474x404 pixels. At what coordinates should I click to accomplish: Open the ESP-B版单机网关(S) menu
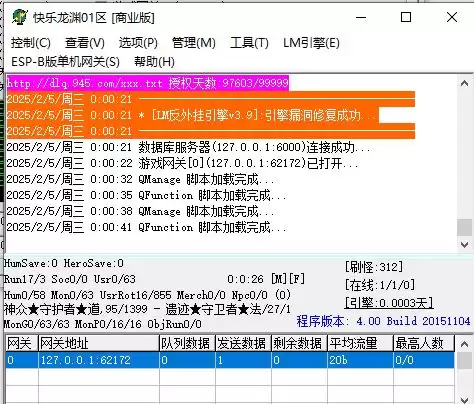coord(65,62)
